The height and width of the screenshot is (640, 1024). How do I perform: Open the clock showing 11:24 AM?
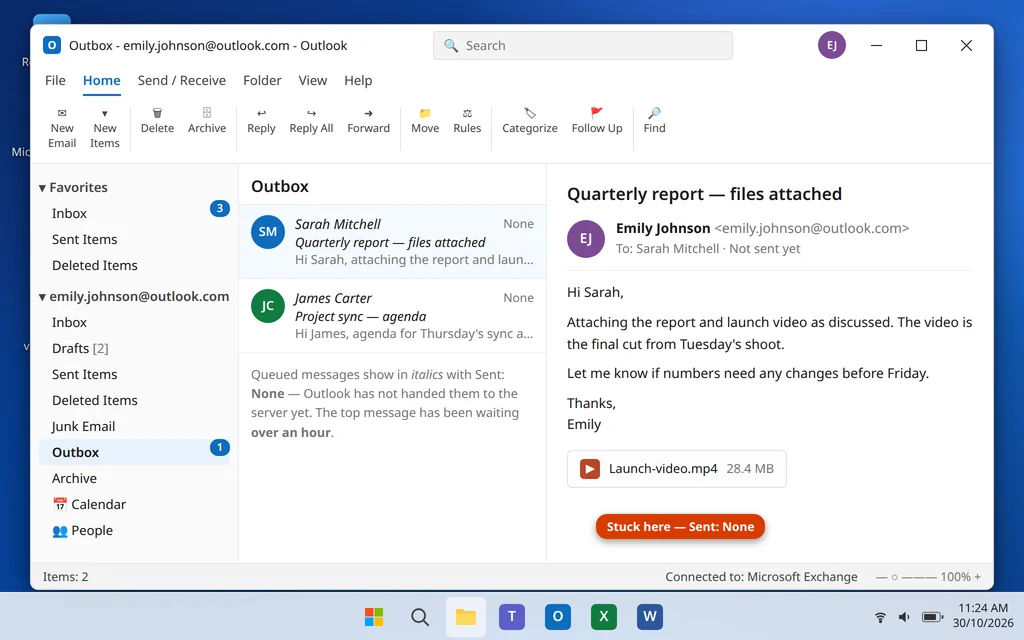pyautogui.click(x=983, y=616)
